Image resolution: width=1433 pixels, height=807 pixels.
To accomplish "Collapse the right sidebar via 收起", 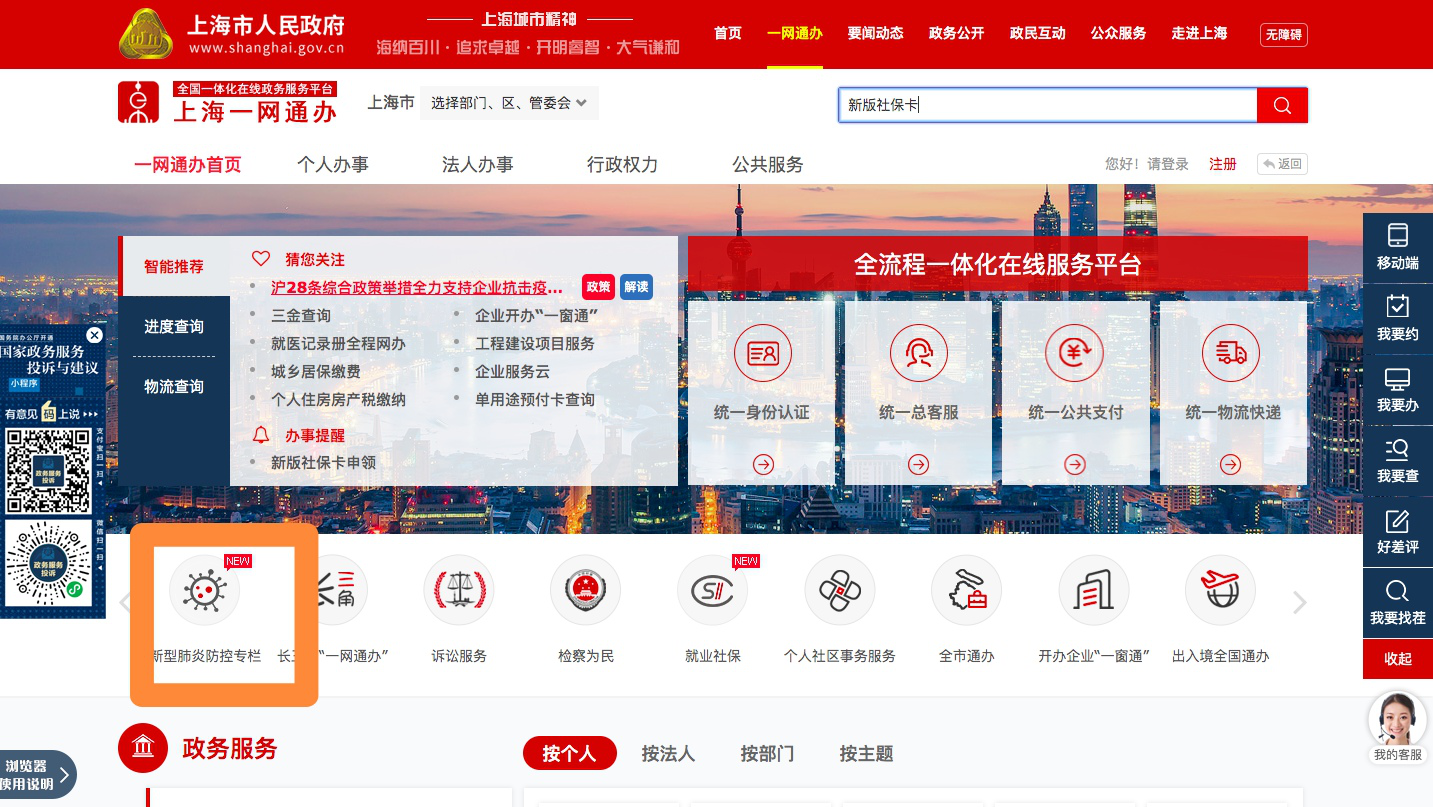I will pyautogui.click(x=1398, y=659).
